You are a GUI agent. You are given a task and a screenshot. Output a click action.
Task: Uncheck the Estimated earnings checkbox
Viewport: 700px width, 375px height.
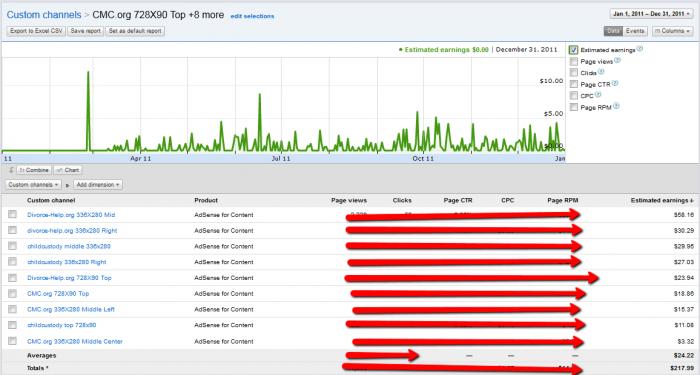click(x=574, y=50)
